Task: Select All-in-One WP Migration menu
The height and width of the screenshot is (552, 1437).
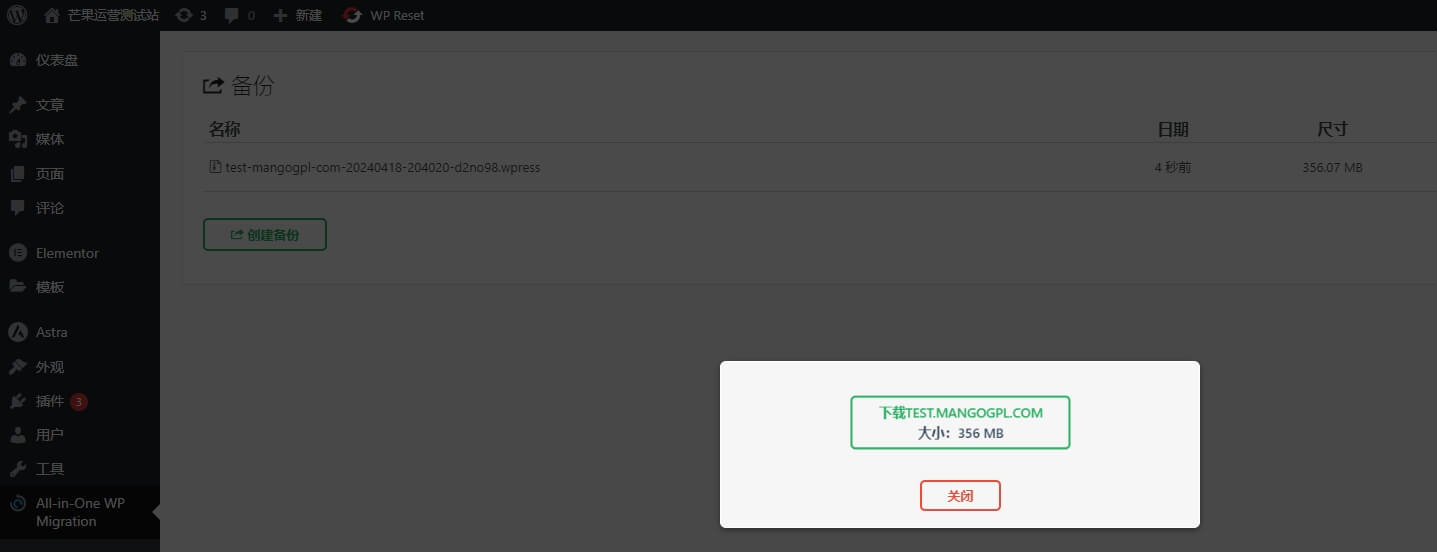Action: point(80,512)
